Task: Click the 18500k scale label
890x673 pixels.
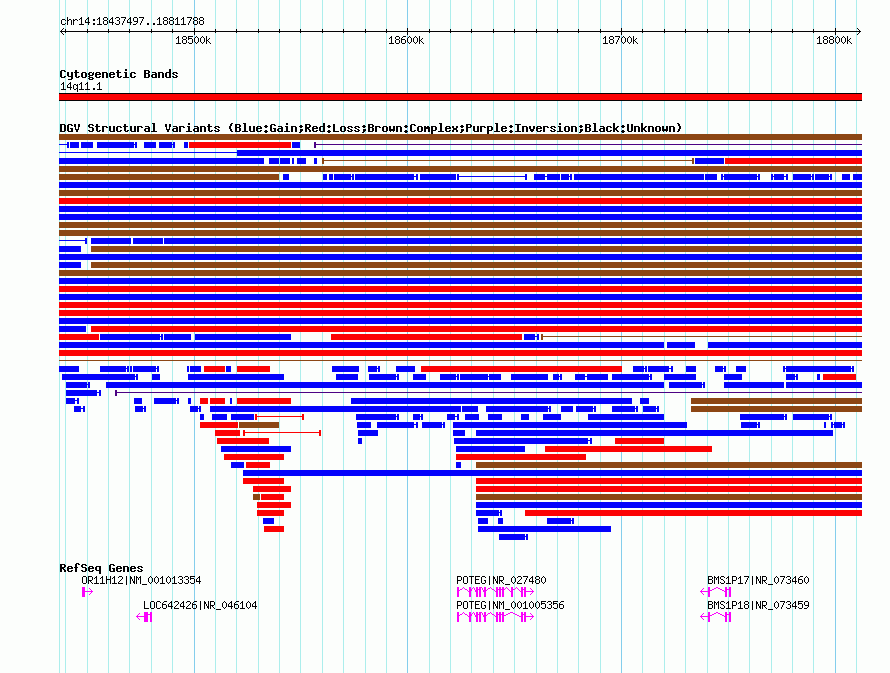Action: (x=193, y=40)
